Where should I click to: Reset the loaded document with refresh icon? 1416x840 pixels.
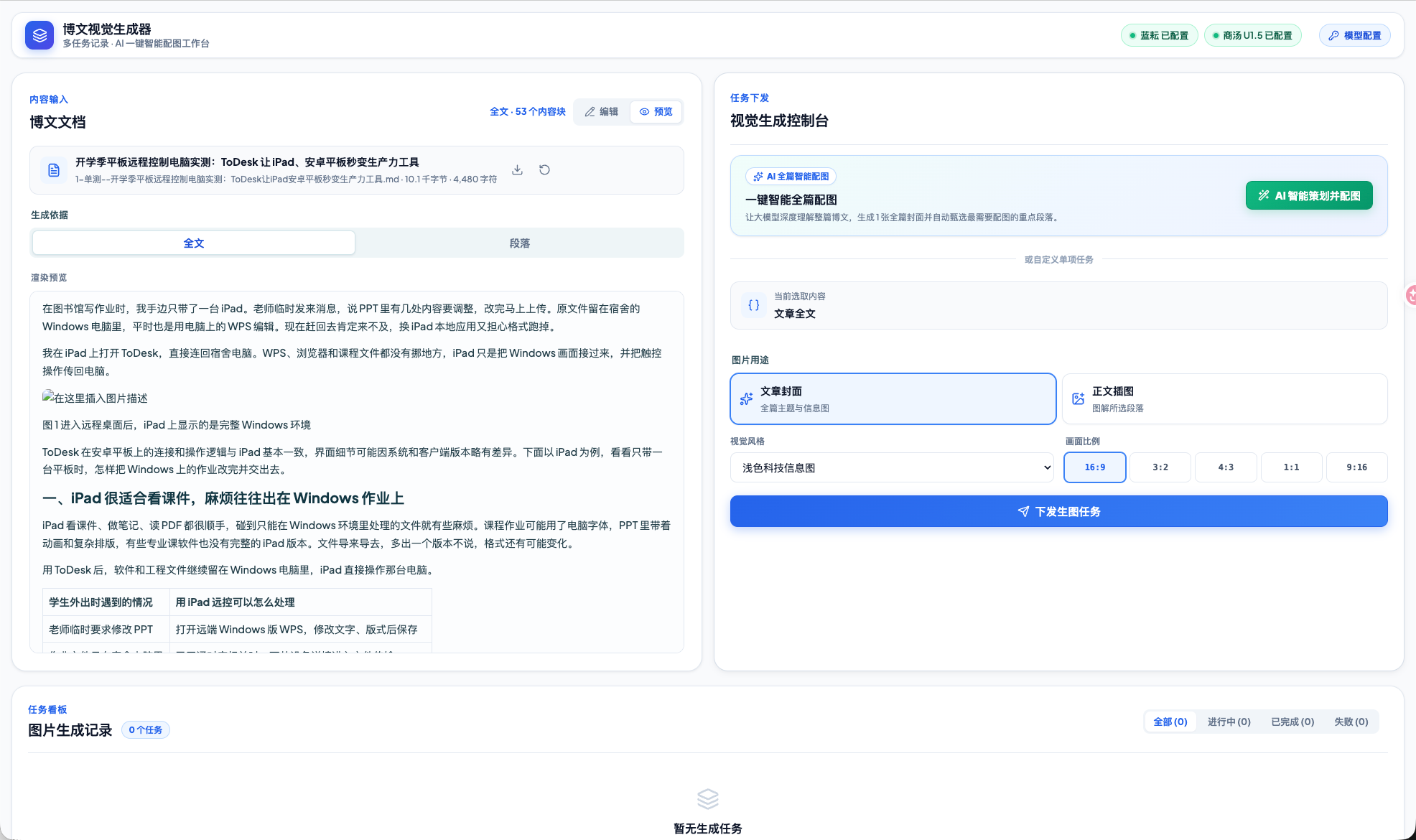[x=544, y=170]
